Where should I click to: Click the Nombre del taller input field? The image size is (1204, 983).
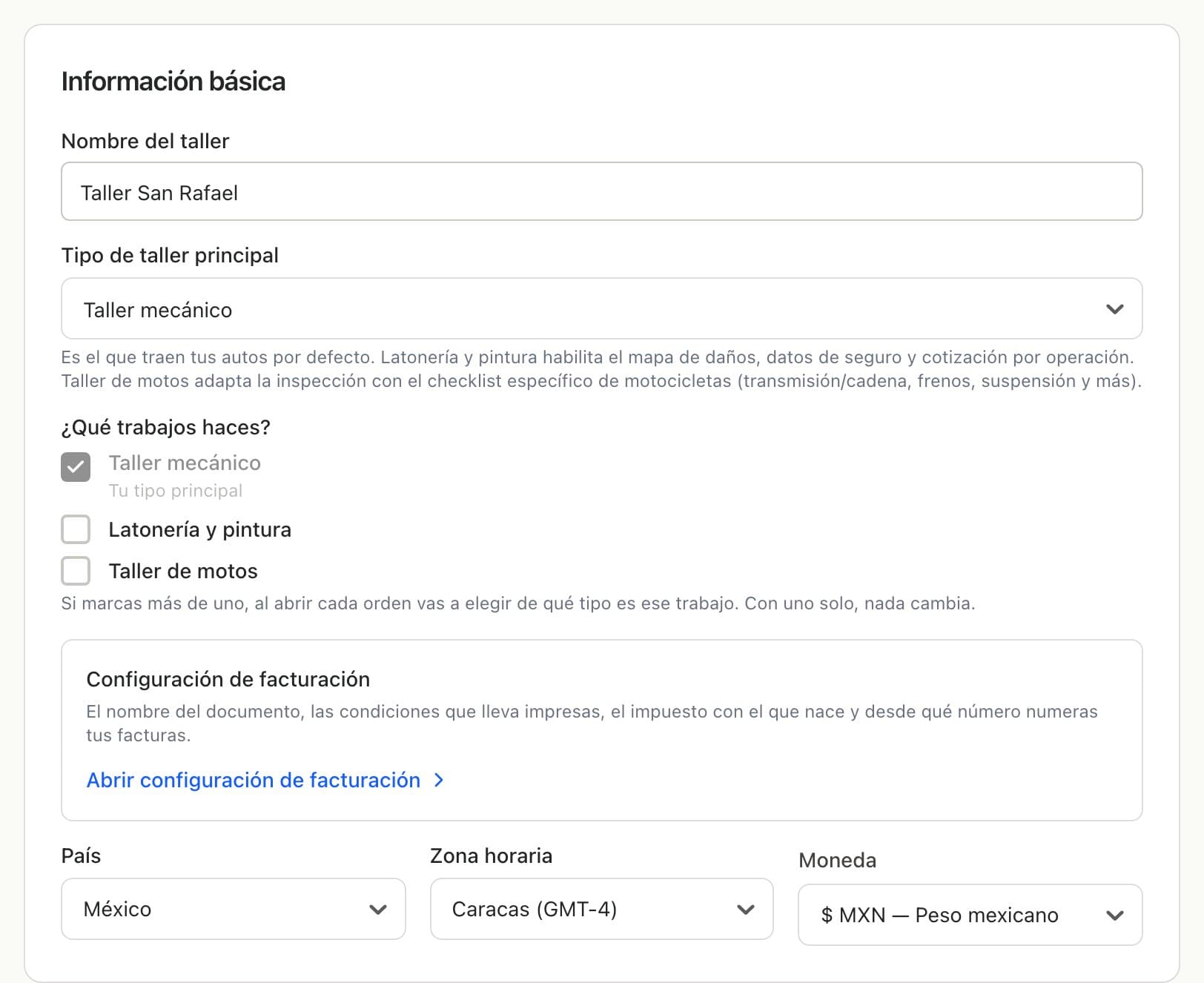click(x=601, y=191)
